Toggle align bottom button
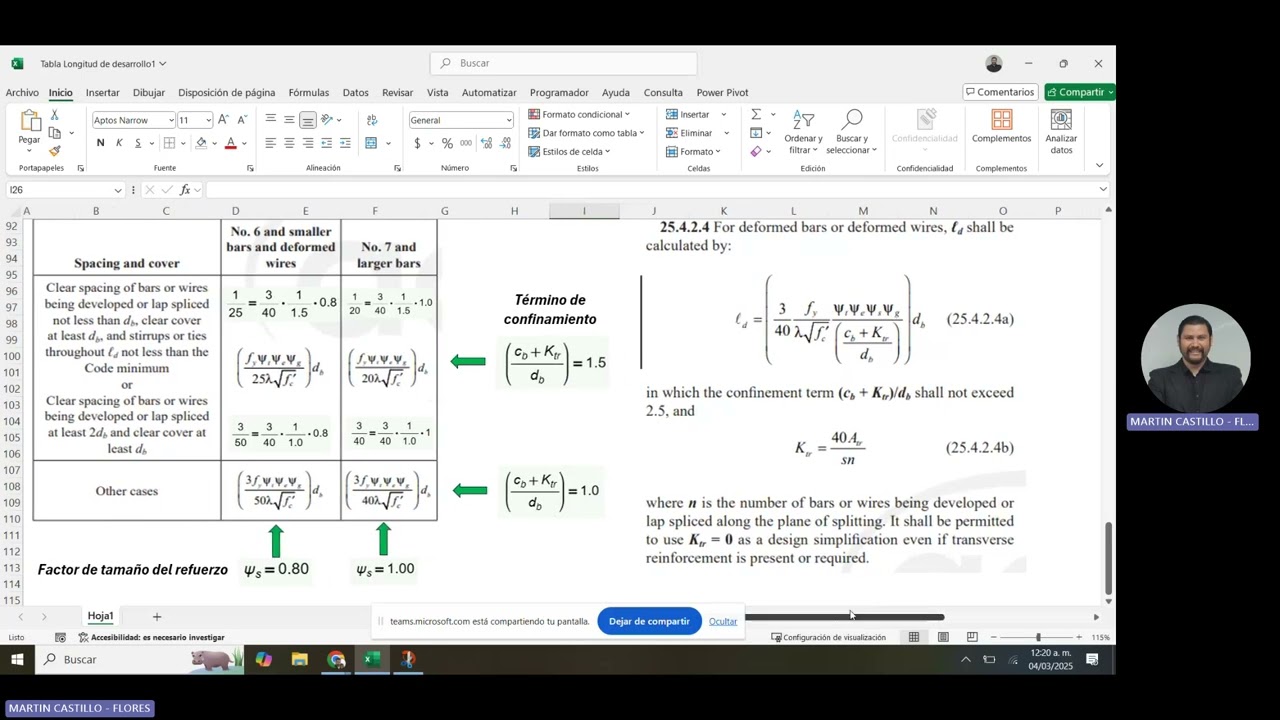Screen dimensions: 1280x720 308,120
